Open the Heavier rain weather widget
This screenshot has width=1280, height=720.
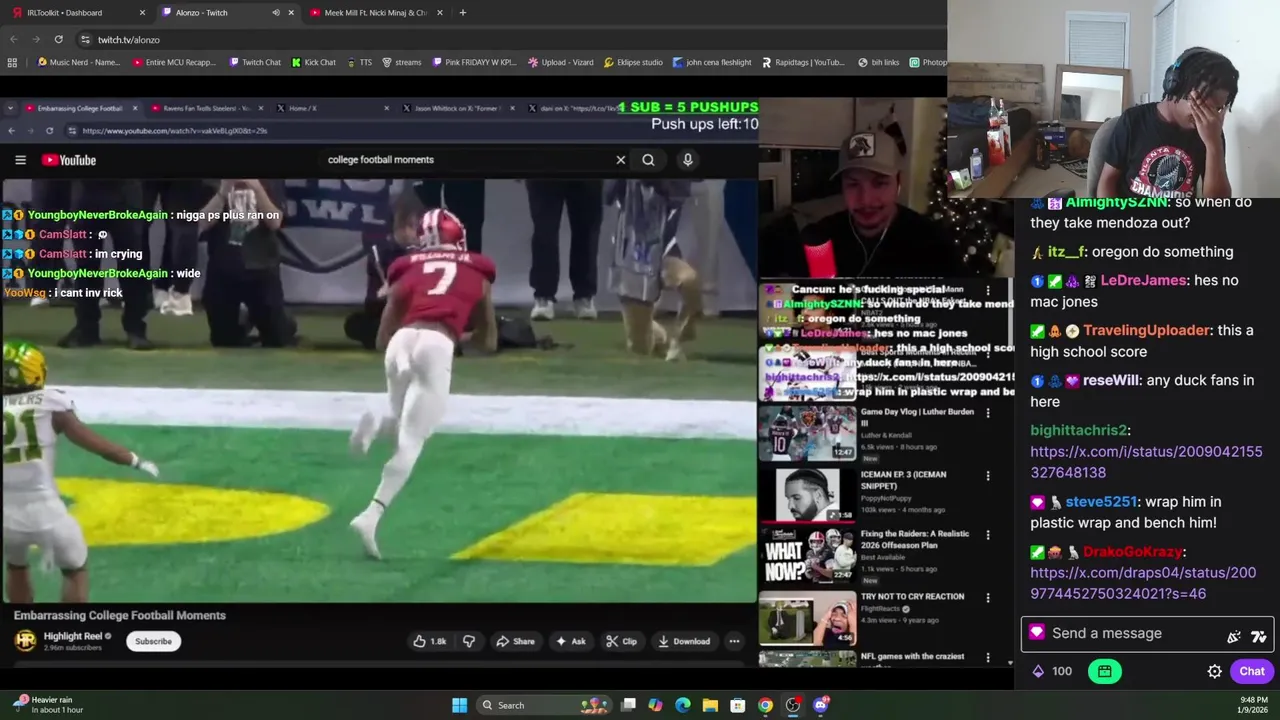(x=48, y=705)
